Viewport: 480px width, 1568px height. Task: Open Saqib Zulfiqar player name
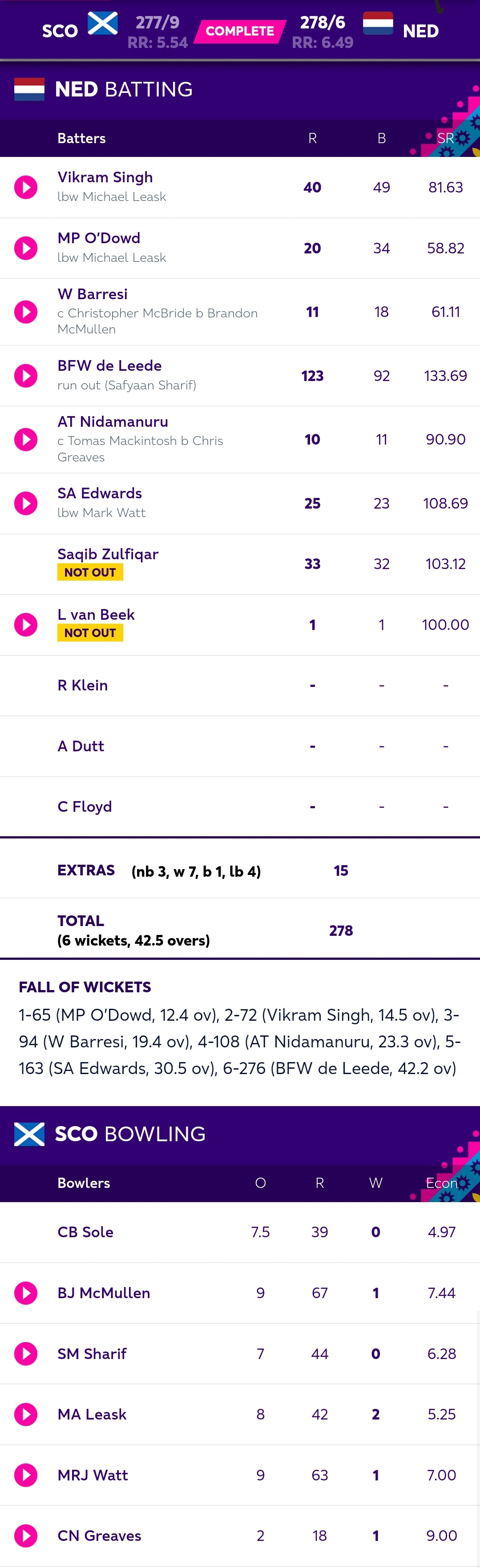[108, 554]
